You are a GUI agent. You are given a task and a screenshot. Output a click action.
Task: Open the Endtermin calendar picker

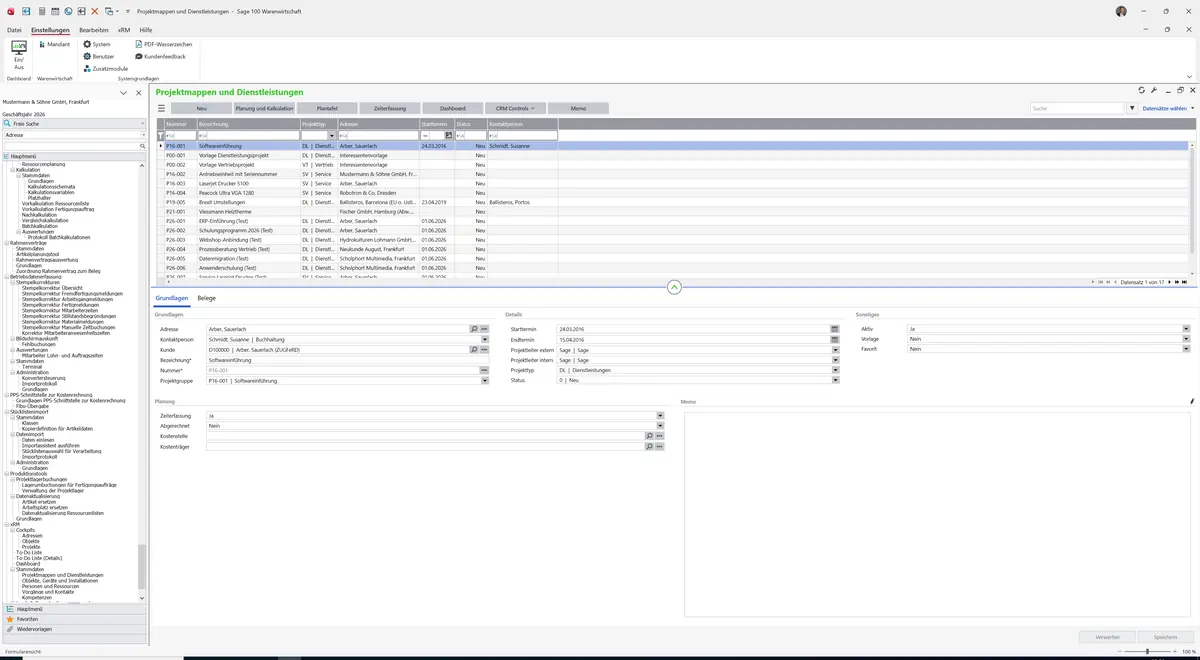pyautogui.click(x=834, y=339)
